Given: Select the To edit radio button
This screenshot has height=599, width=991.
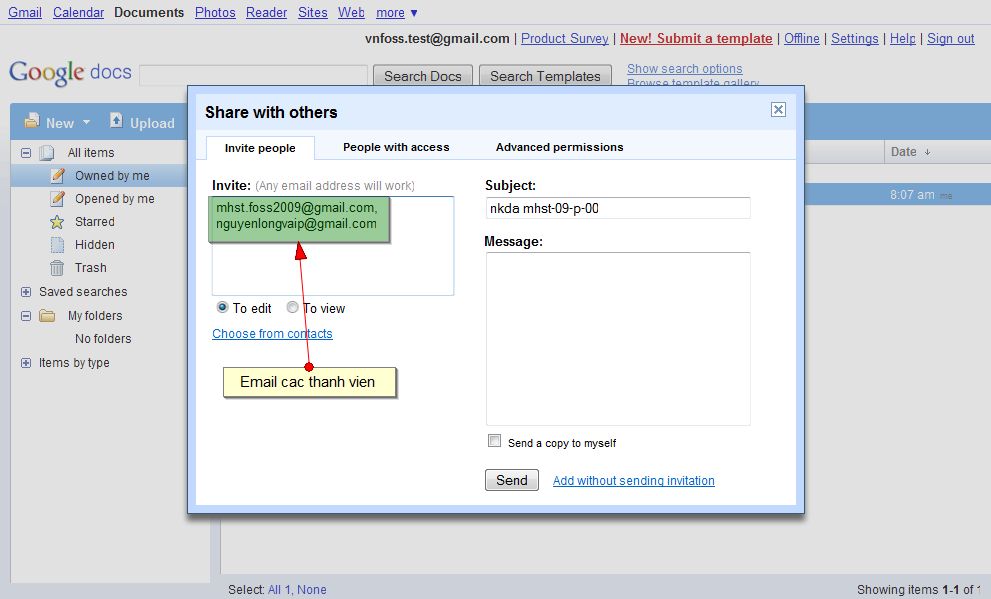Looking at the screenshot, I should 222,307.
